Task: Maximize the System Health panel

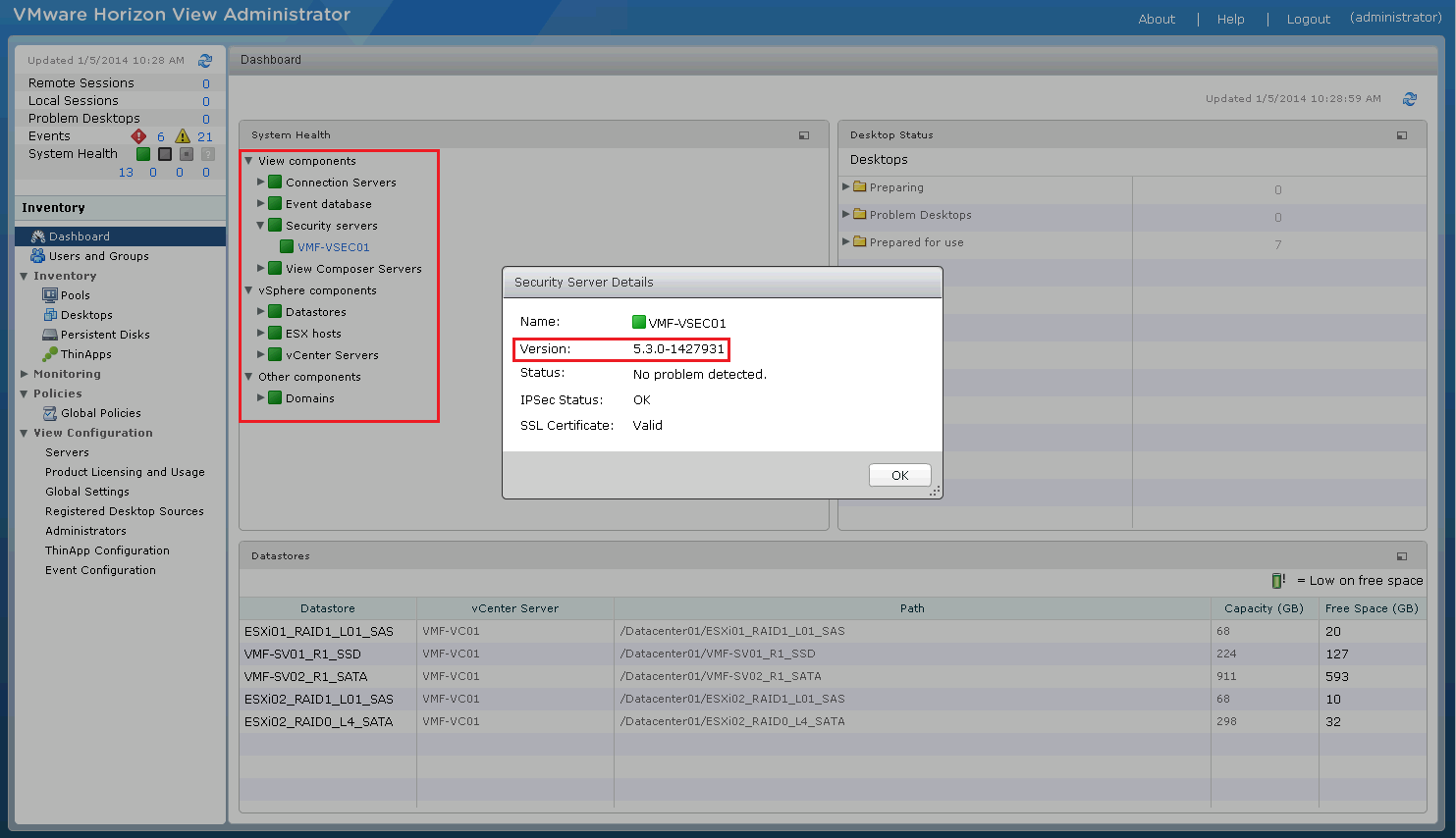Action: point(804,135)
